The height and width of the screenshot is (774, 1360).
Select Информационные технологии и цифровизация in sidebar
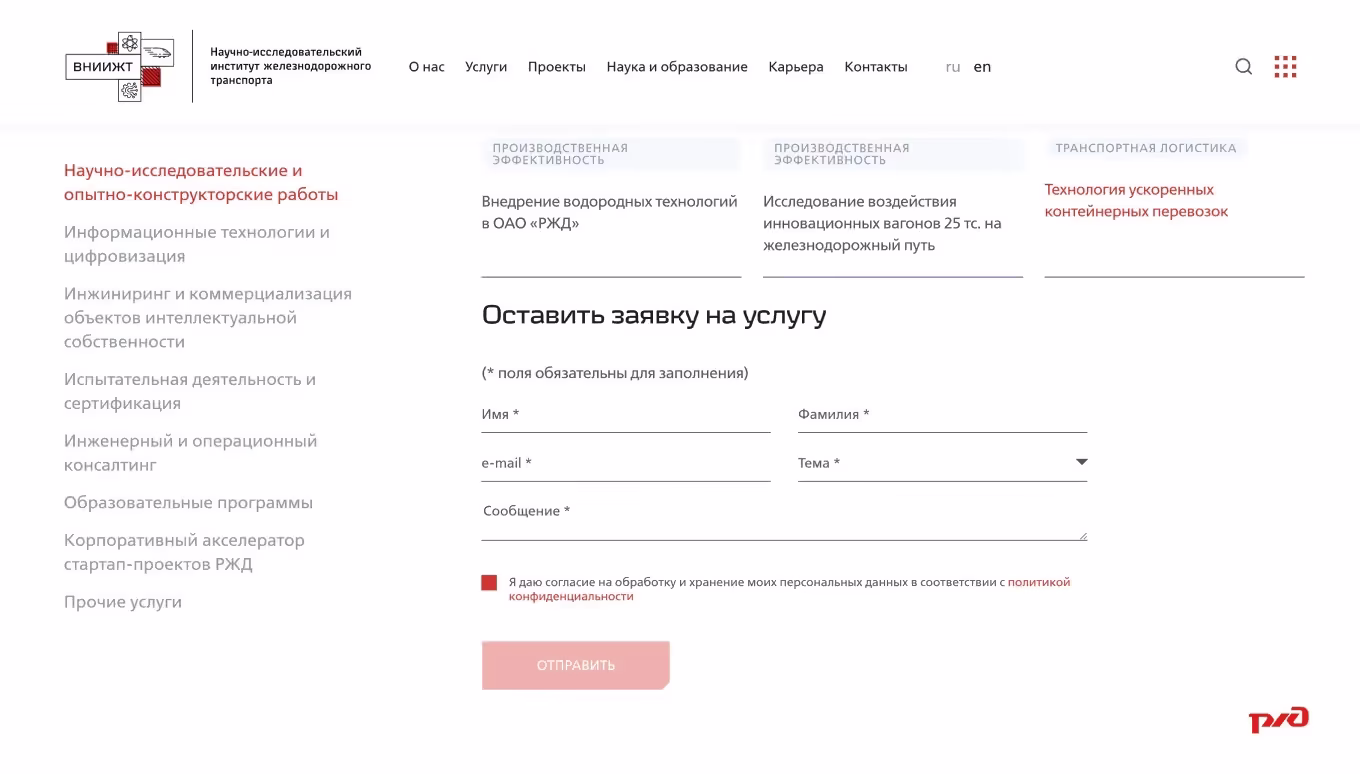(x=197, y=244)
